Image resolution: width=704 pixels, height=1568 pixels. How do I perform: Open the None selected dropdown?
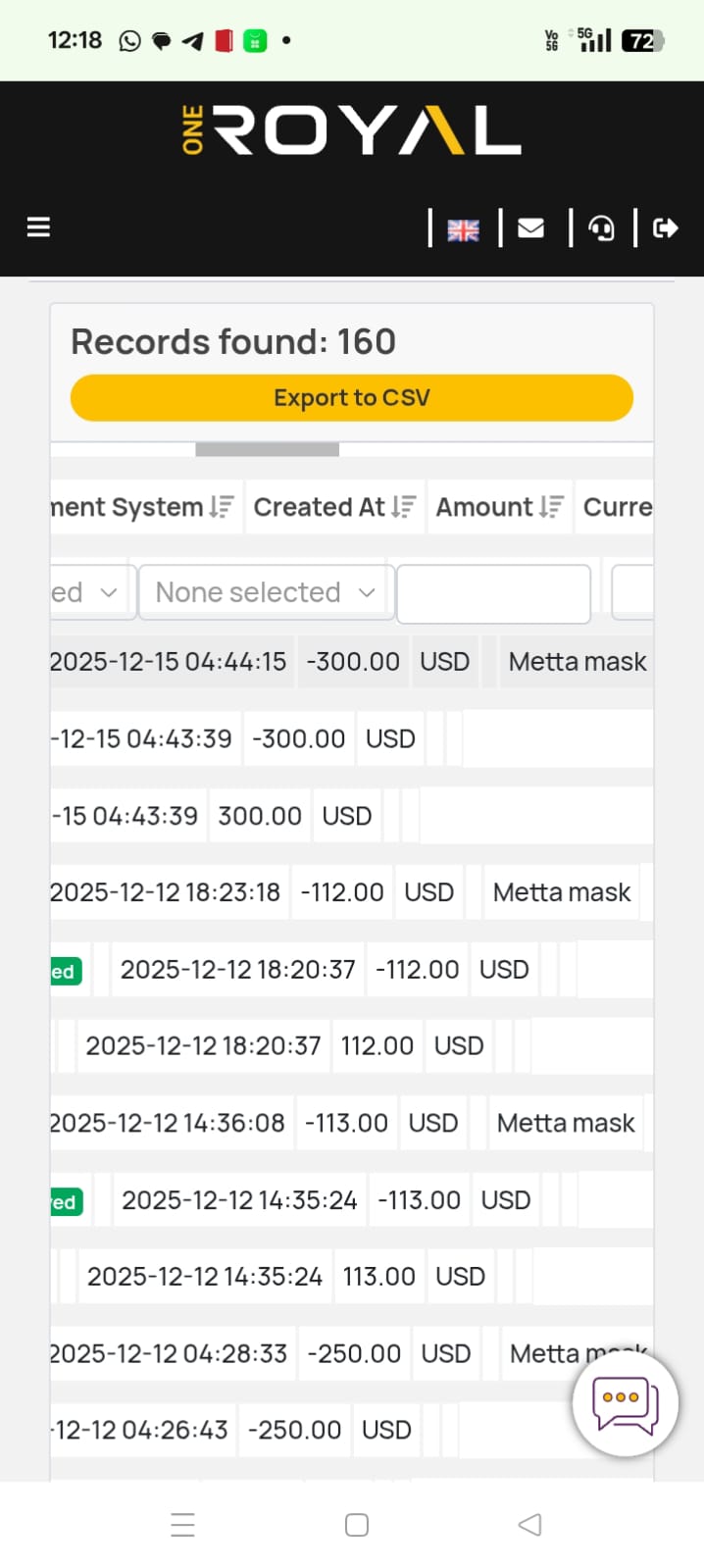[x=266, y=592]
